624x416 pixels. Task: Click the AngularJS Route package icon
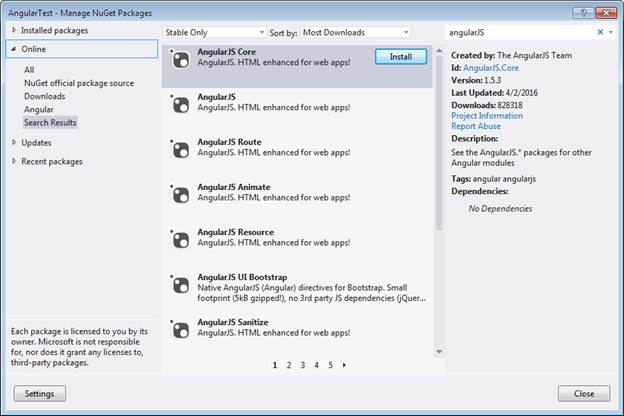(181, 150)
